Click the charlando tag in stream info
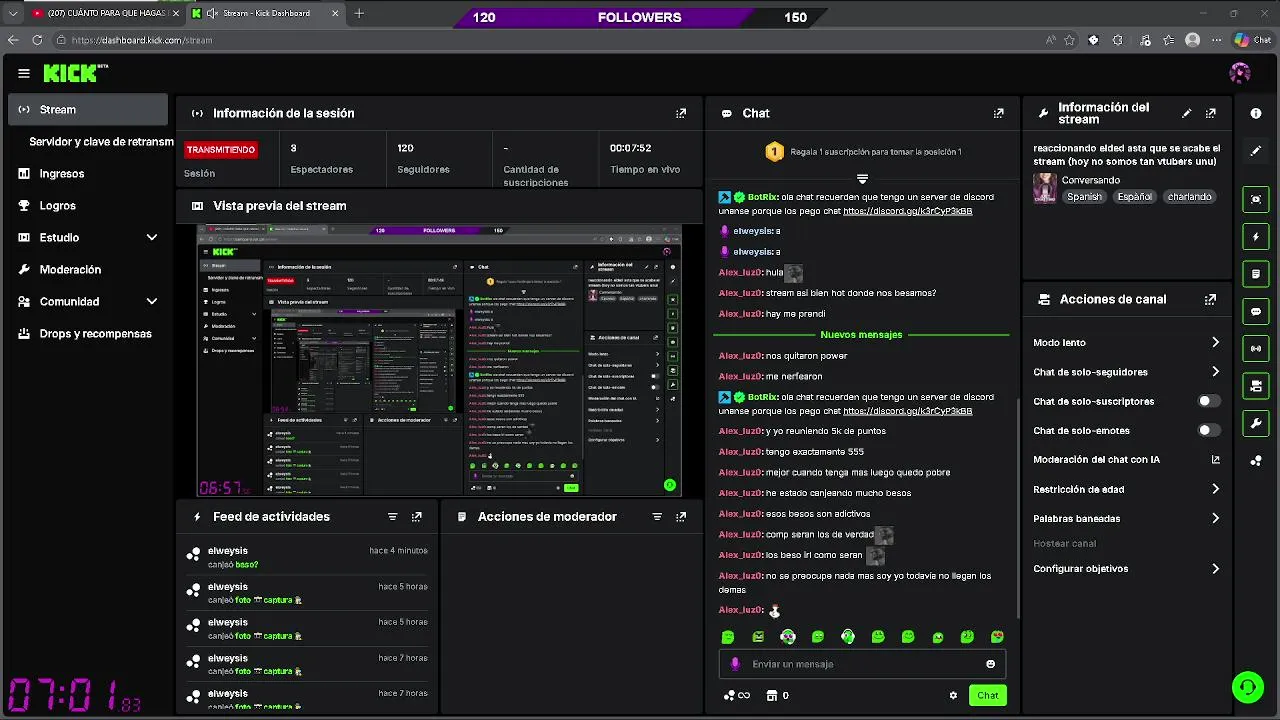 [x=1189, y=197]
